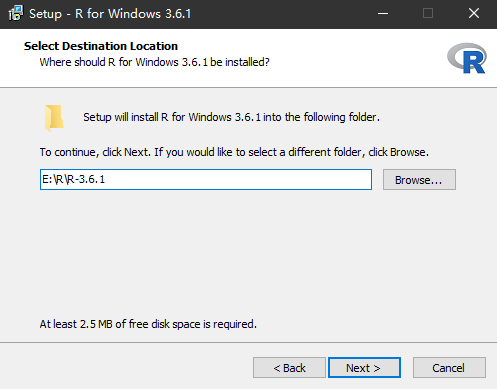Click the 'Setup will install R' message

(x=231, y=117)
